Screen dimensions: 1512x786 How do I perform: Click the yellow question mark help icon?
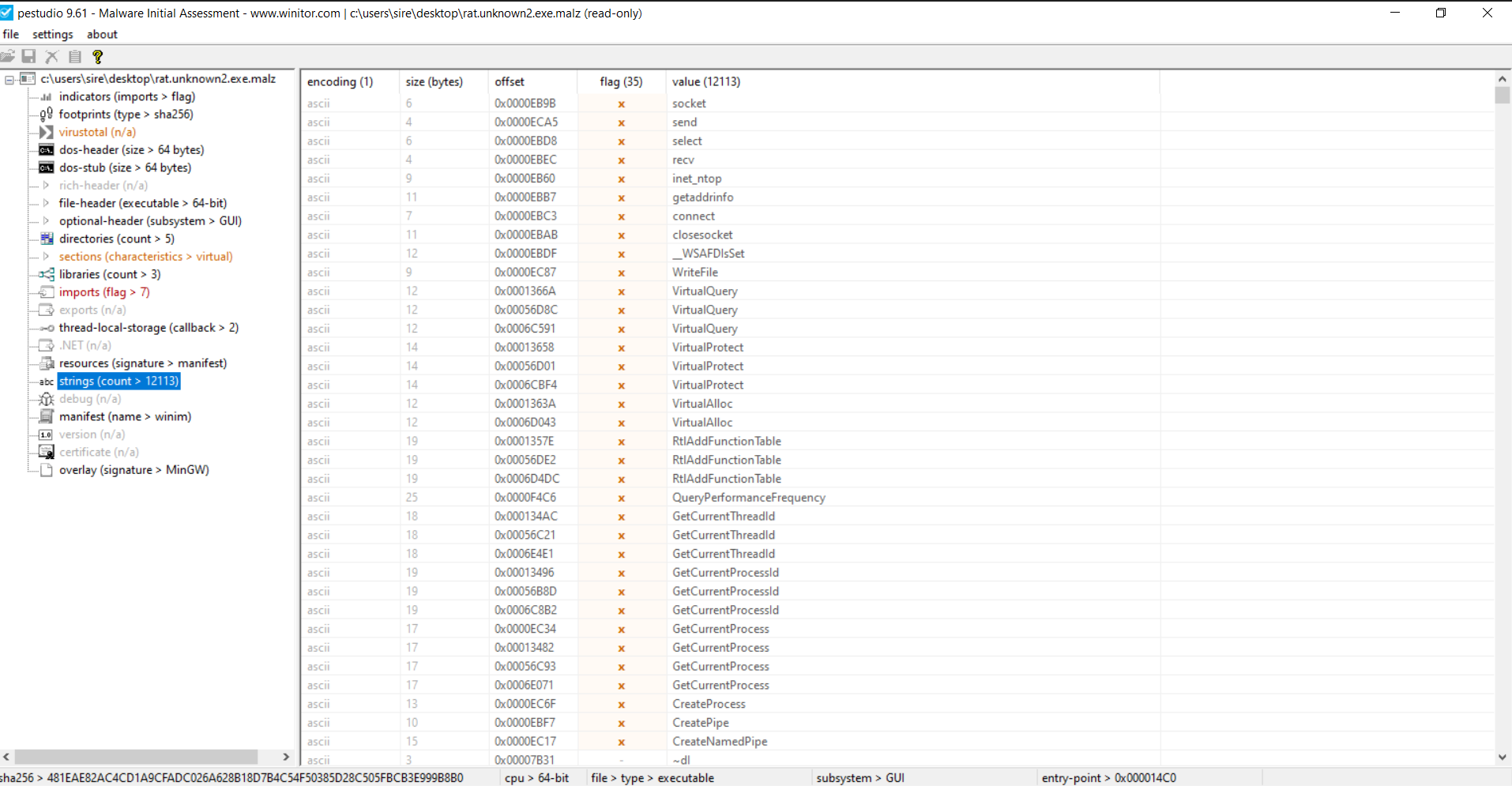pos(97,56)
